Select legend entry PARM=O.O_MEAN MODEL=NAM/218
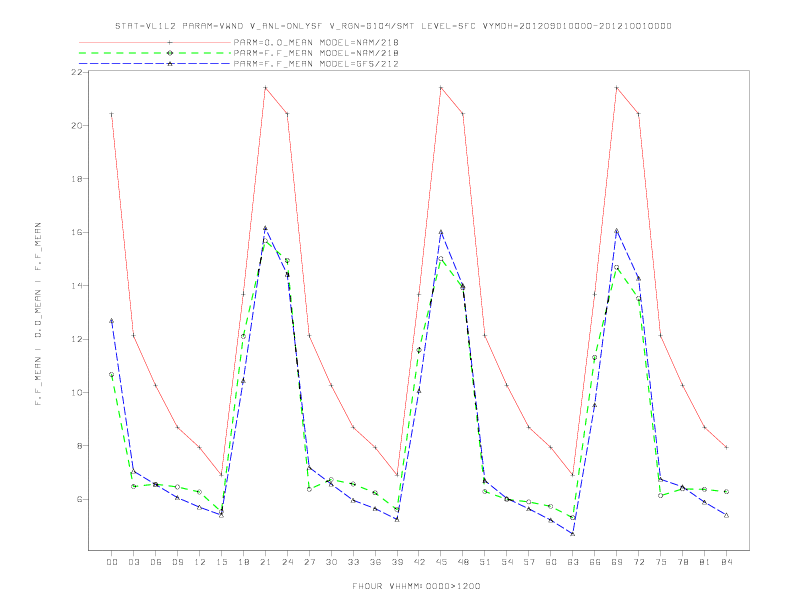This screenshot has width=792, height=612. 316,42
